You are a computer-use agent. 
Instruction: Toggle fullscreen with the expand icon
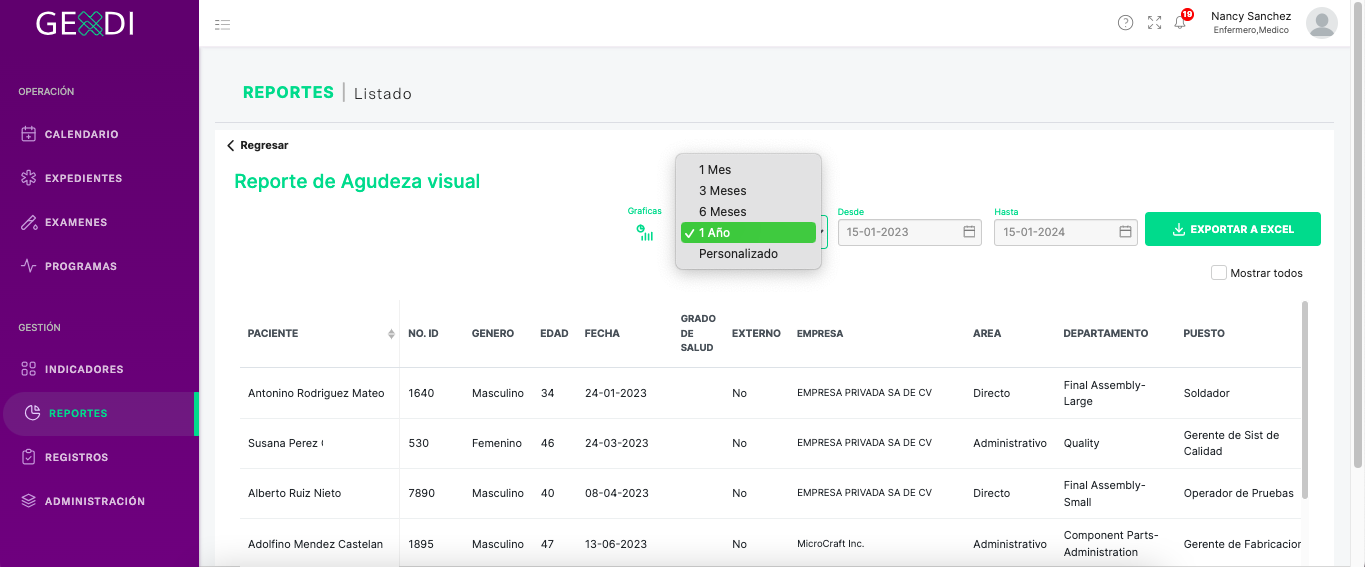(x=1154, y=23)
